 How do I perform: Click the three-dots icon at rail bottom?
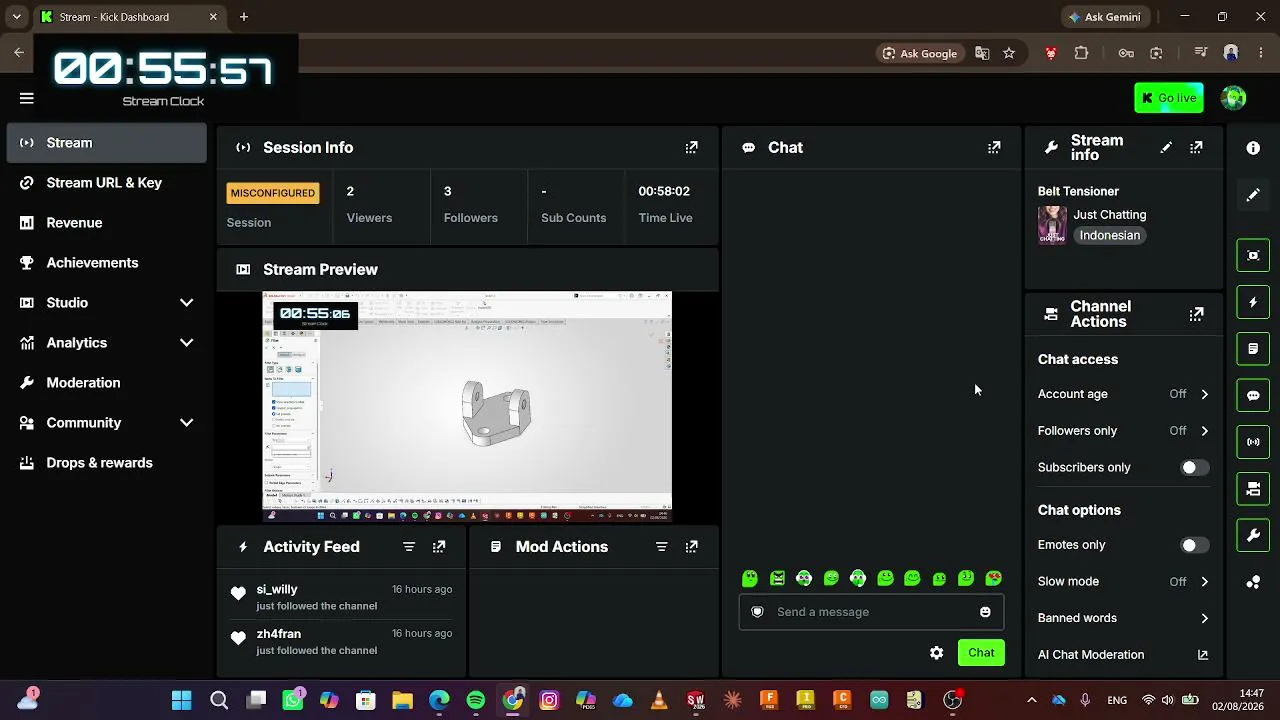coord(1253,583)
